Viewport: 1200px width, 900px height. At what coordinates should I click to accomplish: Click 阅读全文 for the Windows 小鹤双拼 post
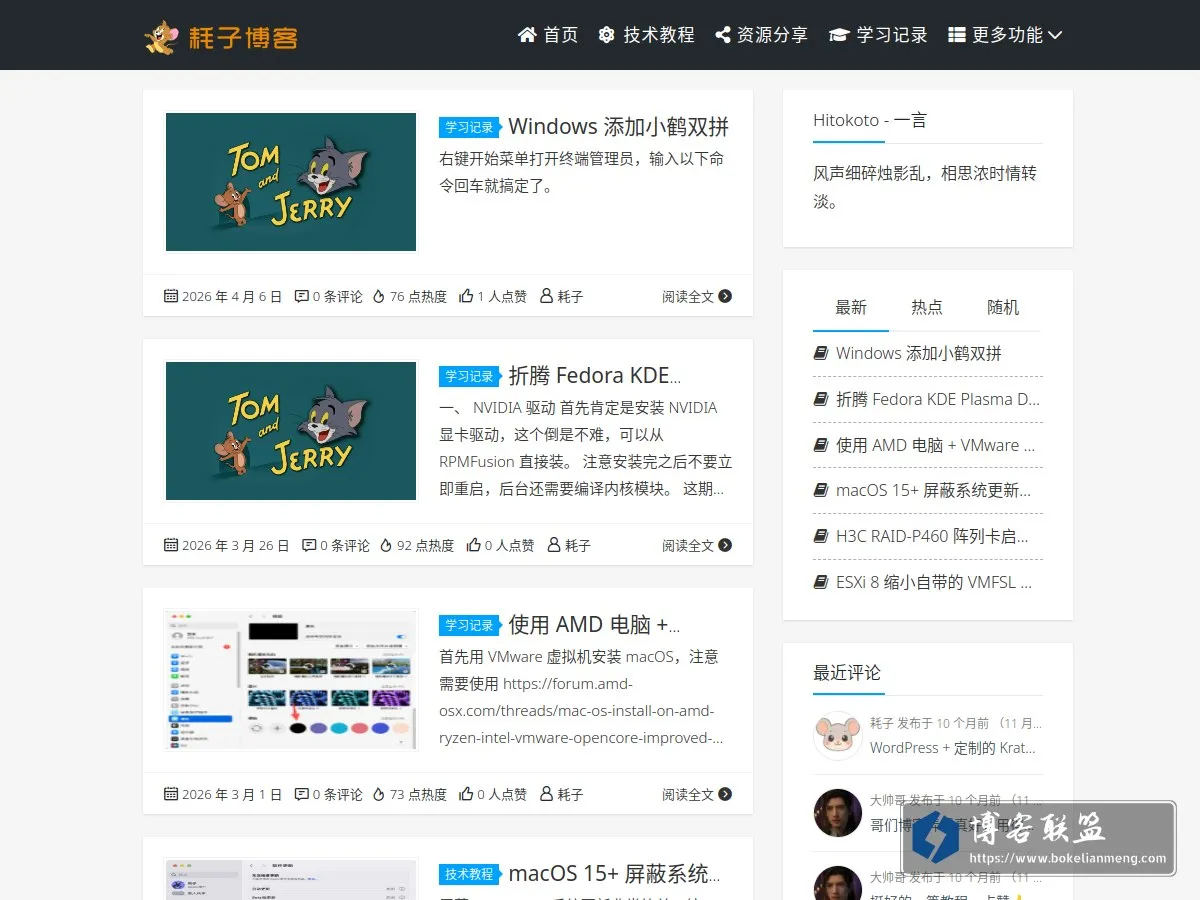[697, 297]
